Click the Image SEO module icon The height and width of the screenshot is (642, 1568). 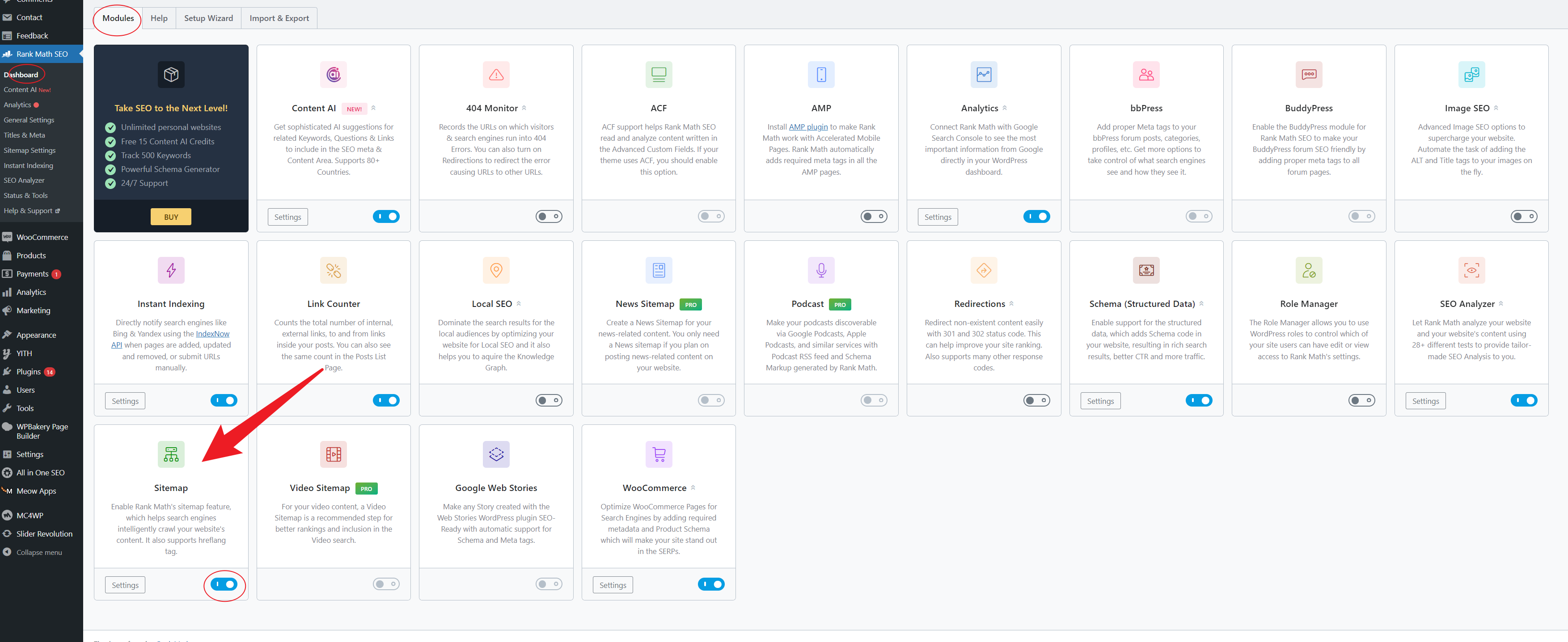(x=1471, y=75)
